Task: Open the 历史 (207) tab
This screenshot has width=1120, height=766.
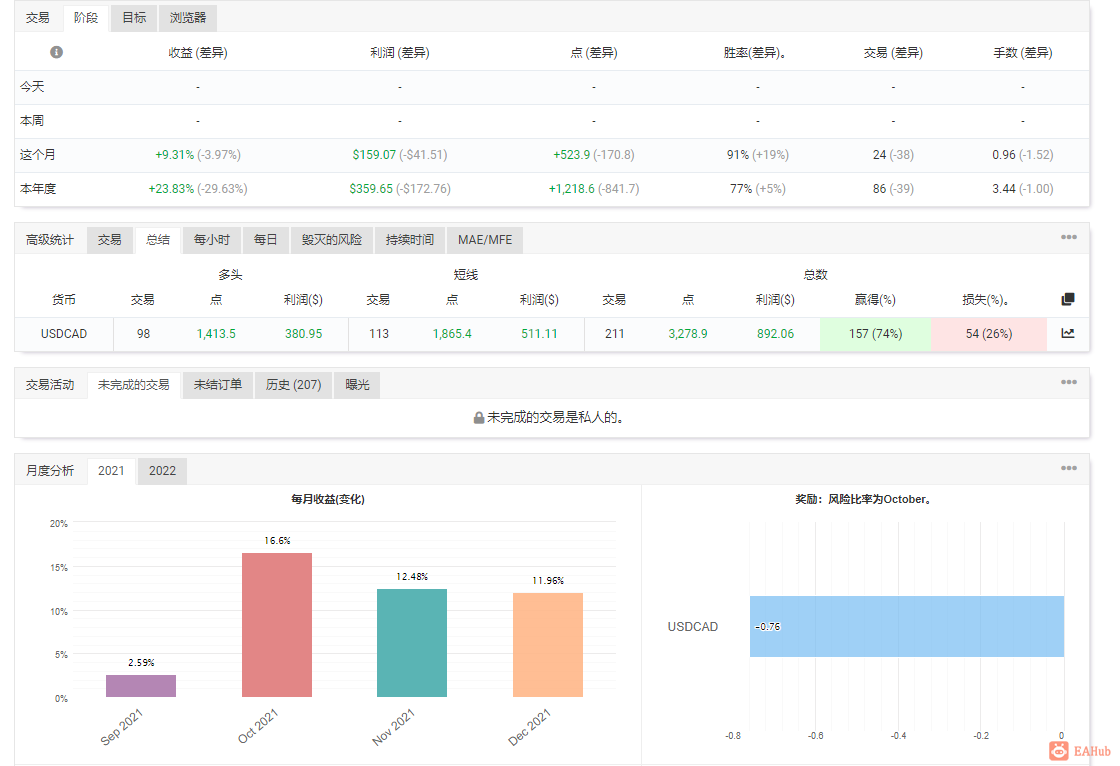Action: (x=294, y=385)
